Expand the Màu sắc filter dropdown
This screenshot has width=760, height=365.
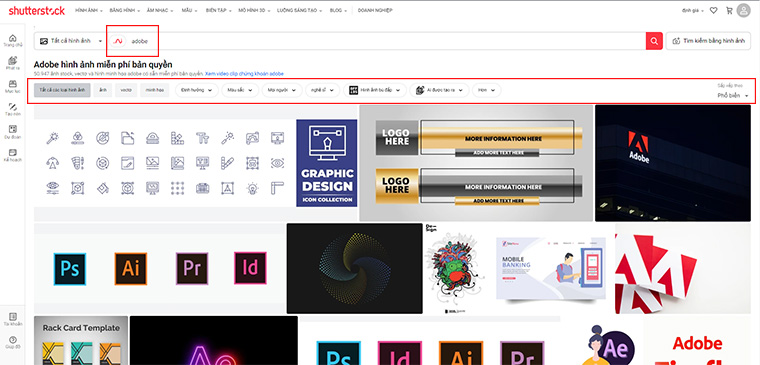click(x=240, y=90)
